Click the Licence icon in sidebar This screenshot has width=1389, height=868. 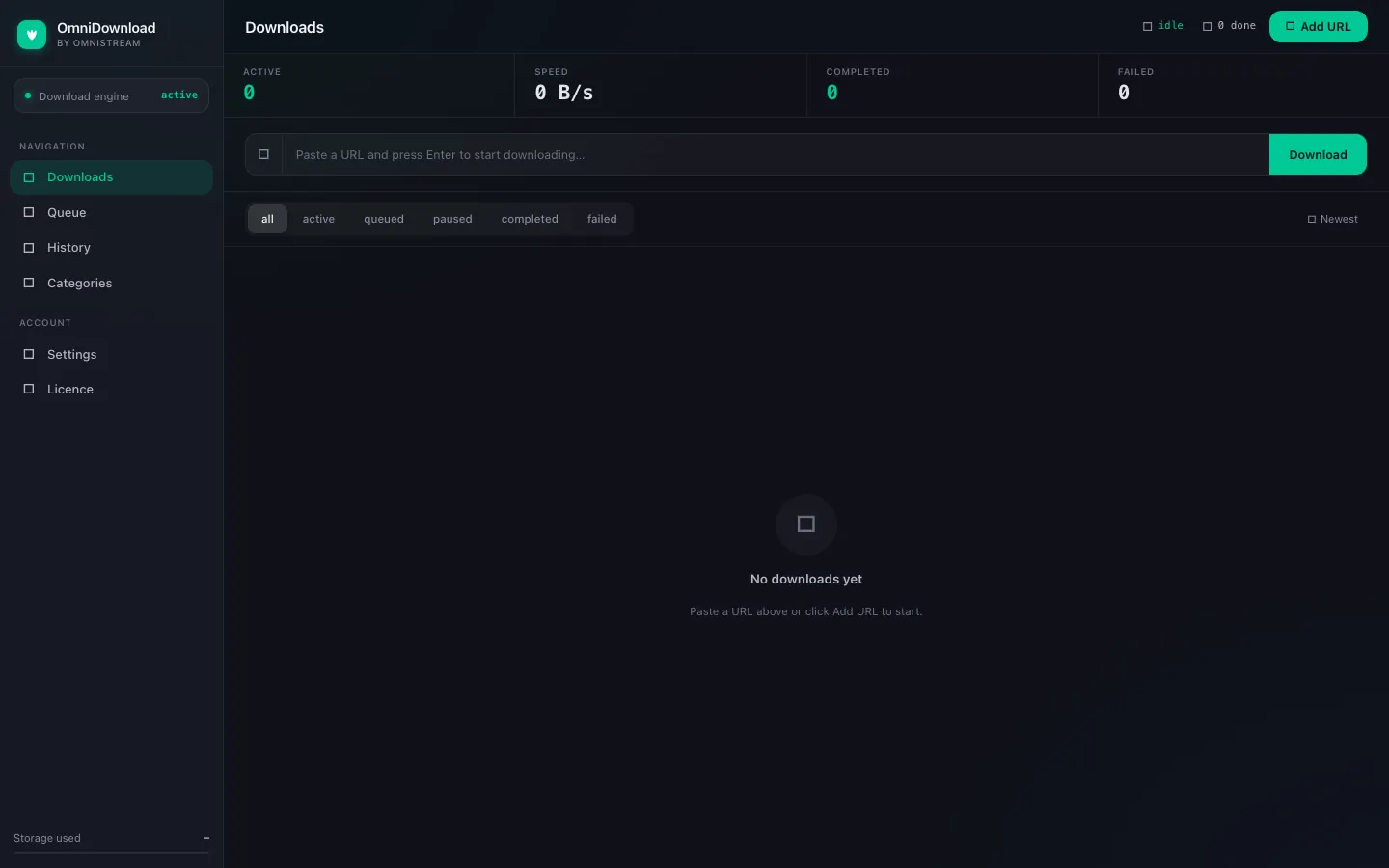[x=29, y=389]
